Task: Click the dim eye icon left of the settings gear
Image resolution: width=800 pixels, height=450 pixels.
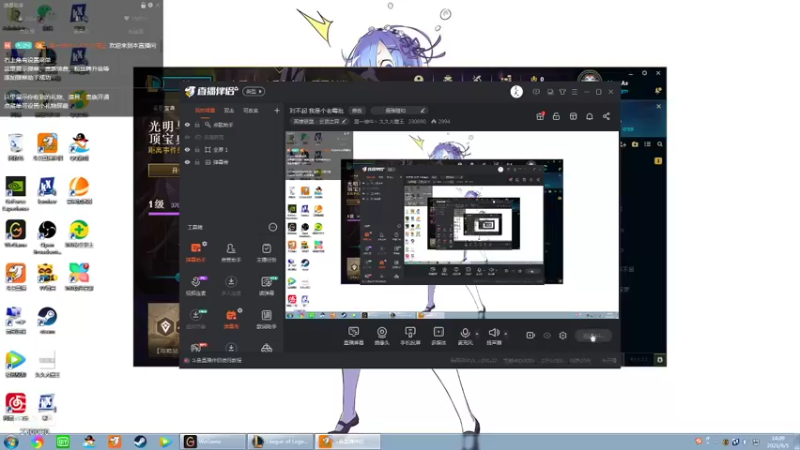Action: click(547, 335)
